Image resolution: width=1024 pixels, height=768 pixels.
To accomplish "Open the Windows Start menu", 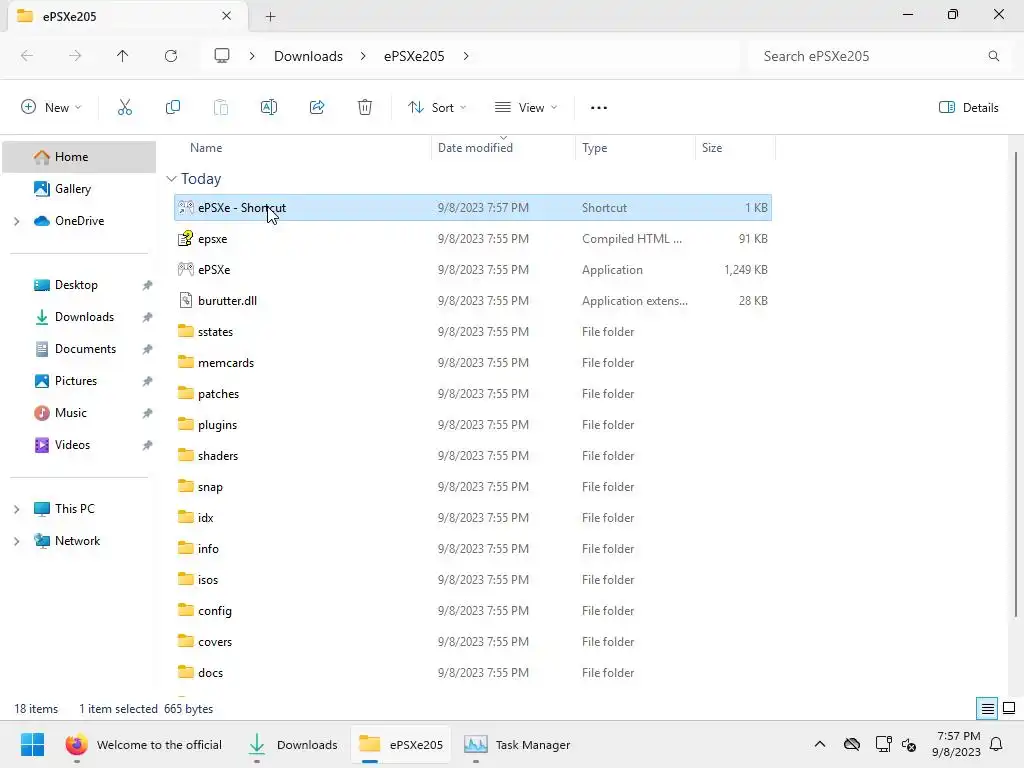I will (32, 744).
